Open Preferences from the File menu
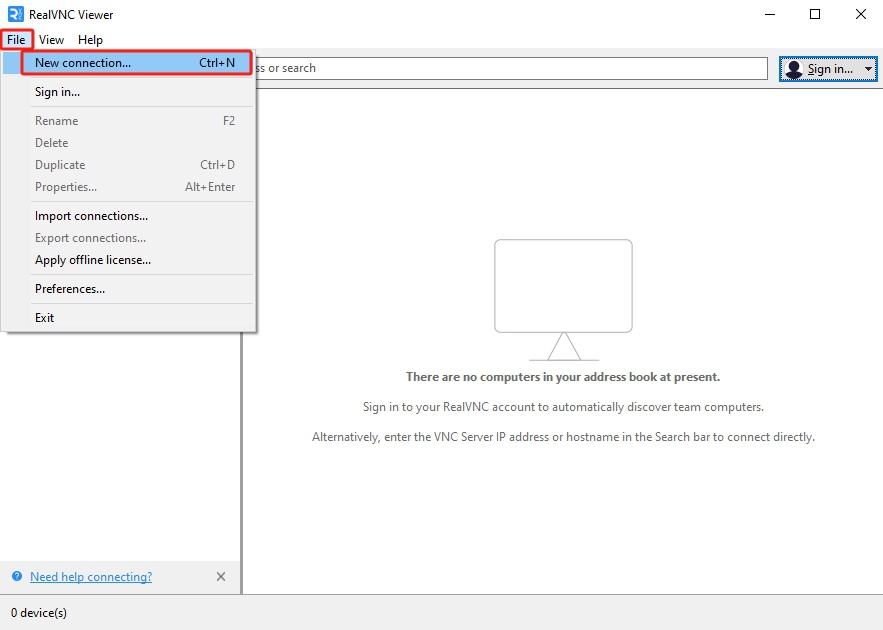Screen dimensions: 883x630 70,289
